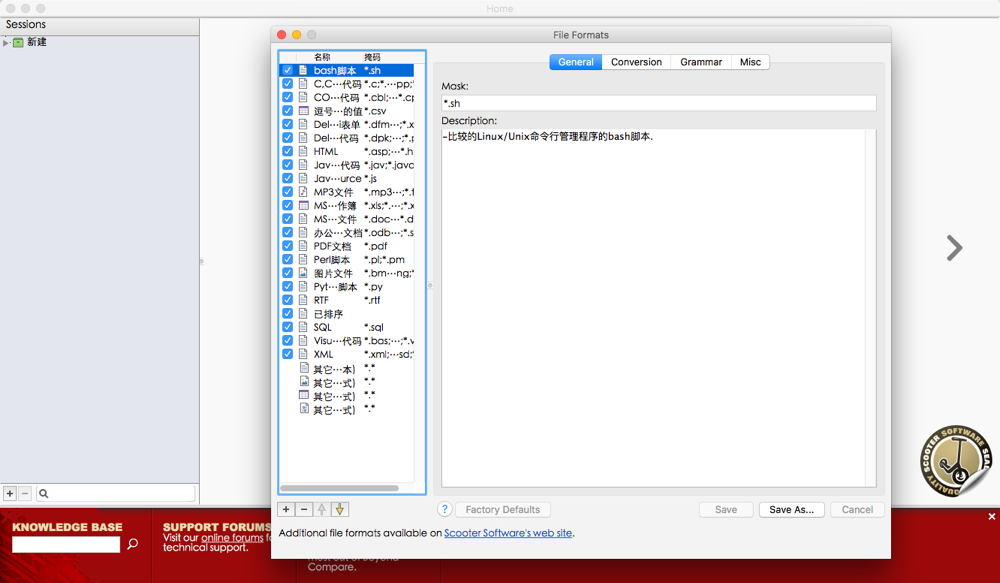
Task: Click into the Mask input field
Action: tap(658, 103)
